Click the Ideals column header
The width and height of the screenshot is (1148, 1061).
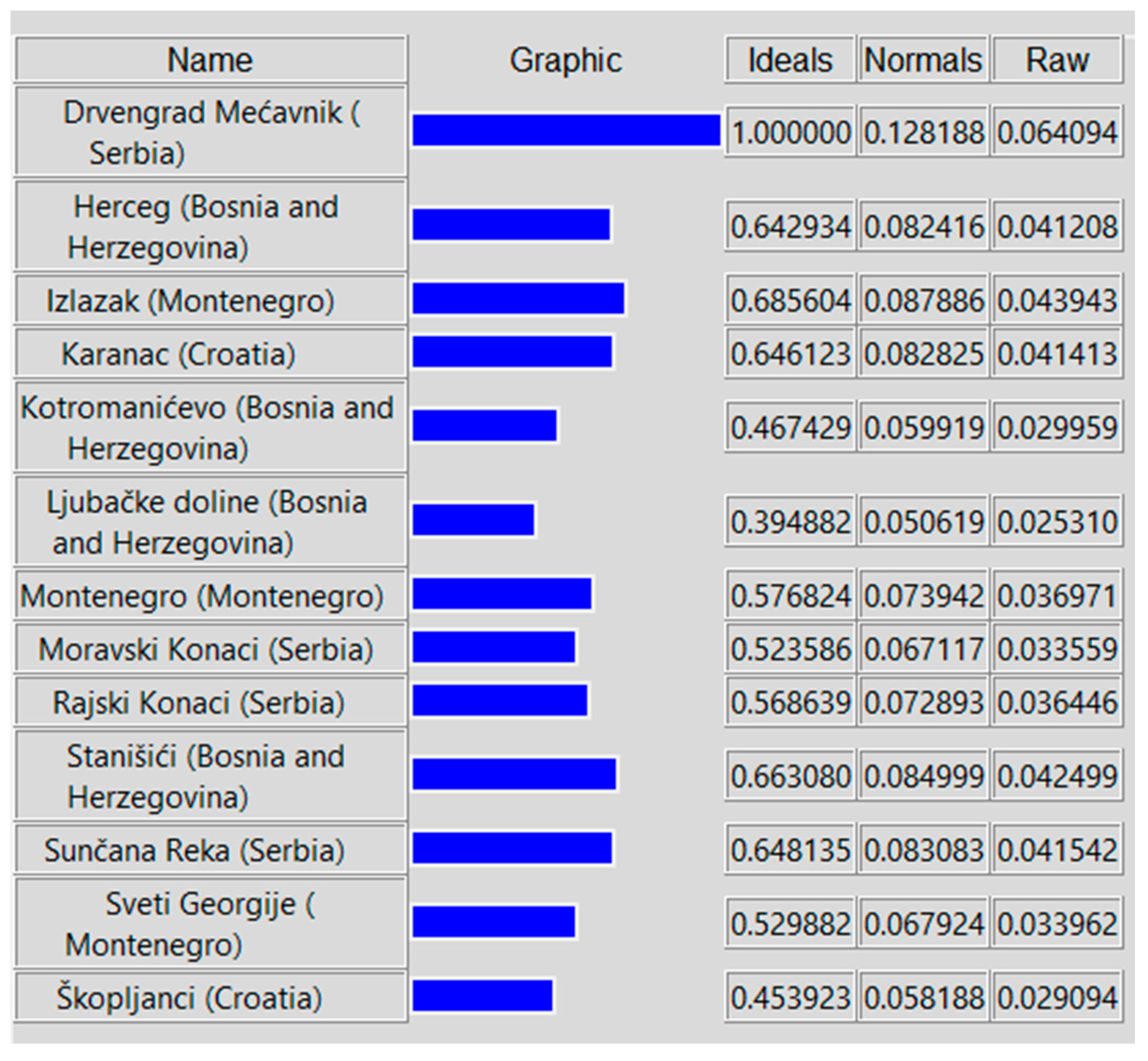pyautogui.click(x=789, y=60)
